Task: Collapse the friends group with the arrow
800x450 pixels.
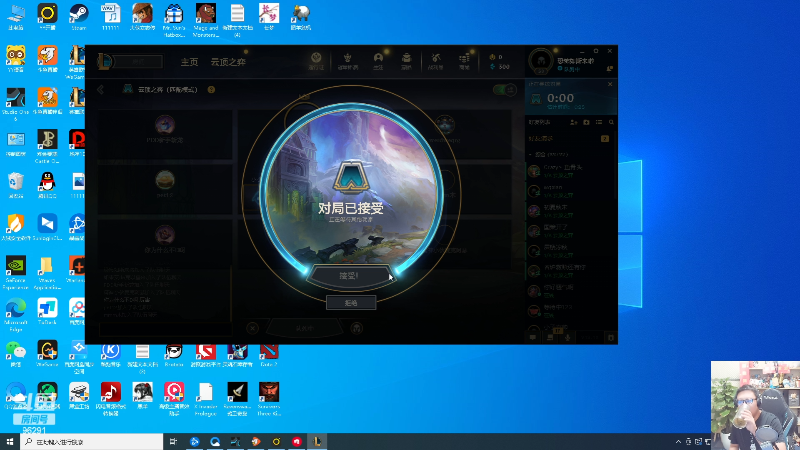Action: point(530,154)
